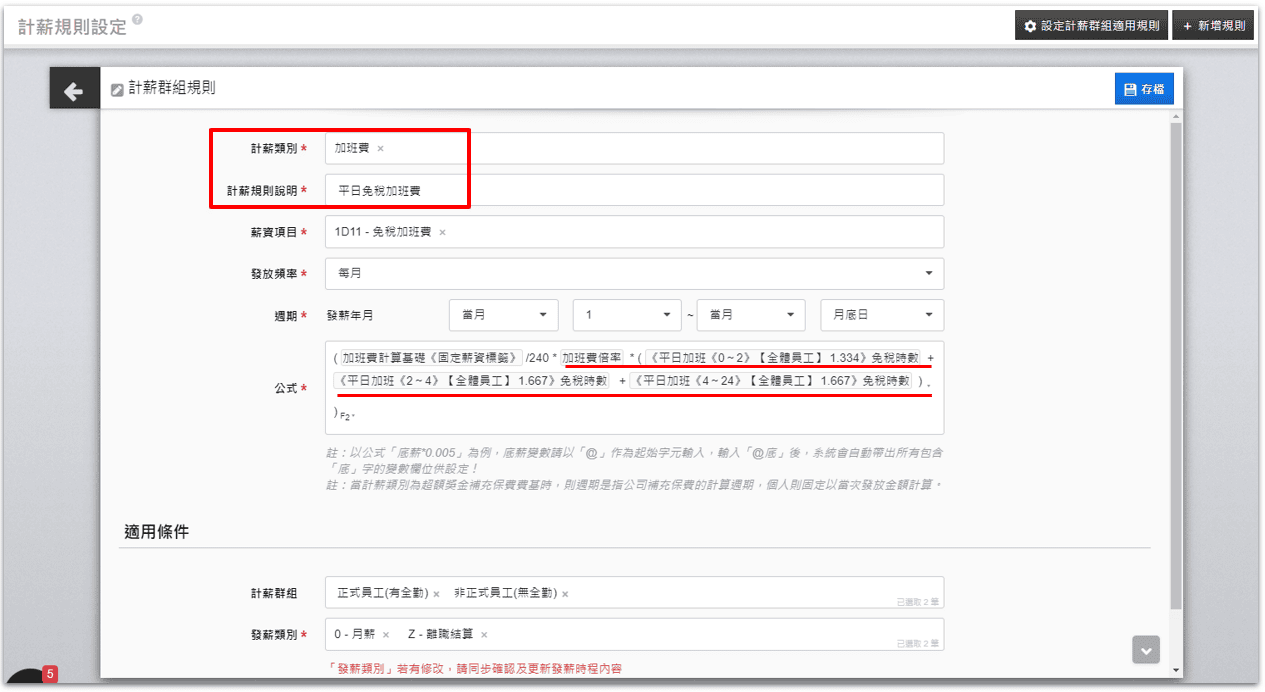This screenshot has height=692, width=1265.
Task: Remove 非正式員工(無全勤) from 計薪群組
Action: [565, 594]
